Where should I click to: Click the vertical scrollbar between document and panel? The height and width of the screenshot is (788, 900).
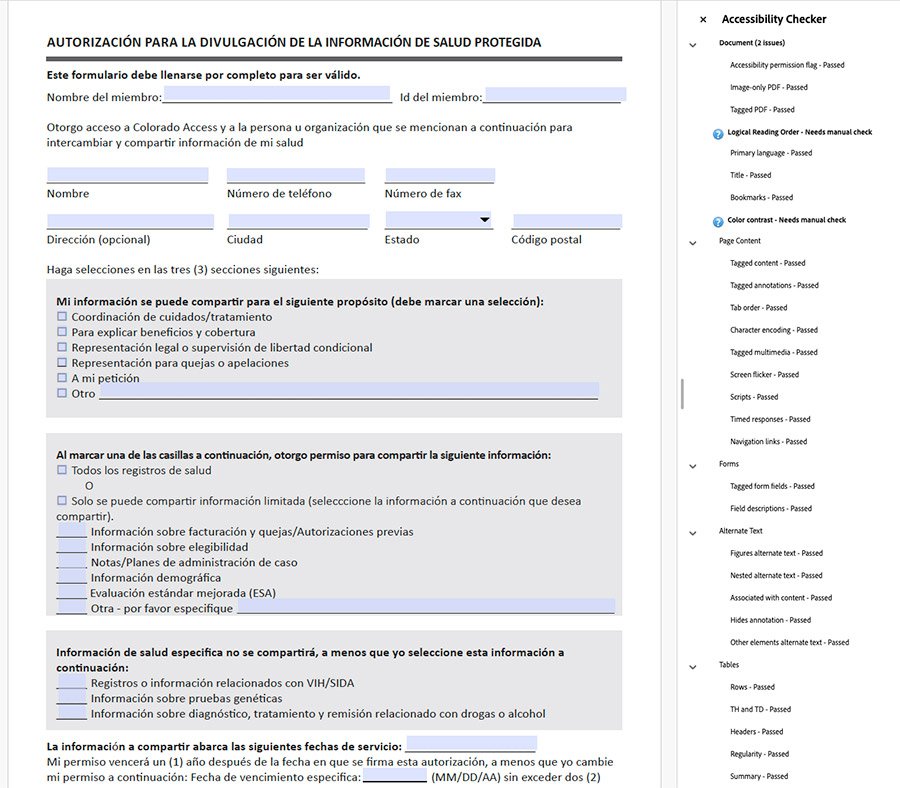[682, 393]
